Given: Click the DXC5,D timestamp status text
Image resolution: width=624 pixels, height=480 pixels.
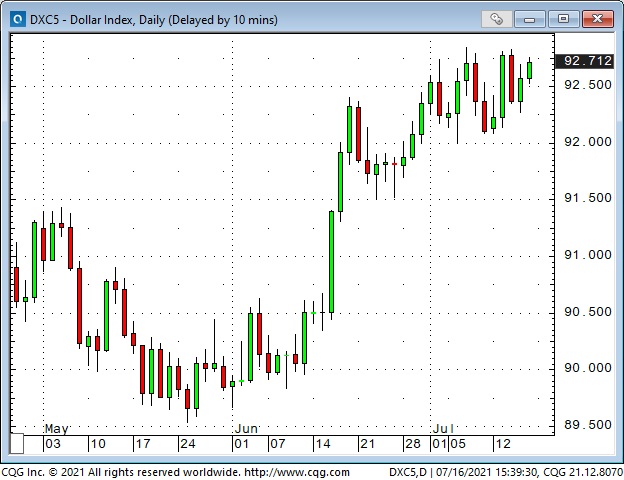Looking at the screenshot, I should (505, 472).
